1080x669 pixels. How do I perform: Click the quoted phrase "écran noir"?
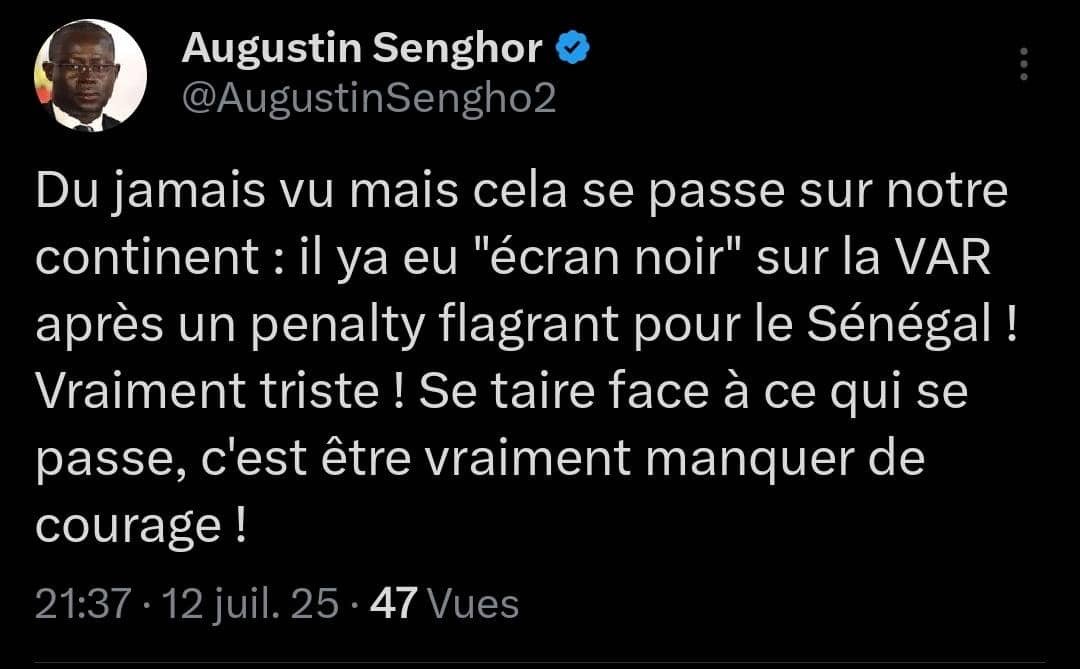(x=607, y=256)
